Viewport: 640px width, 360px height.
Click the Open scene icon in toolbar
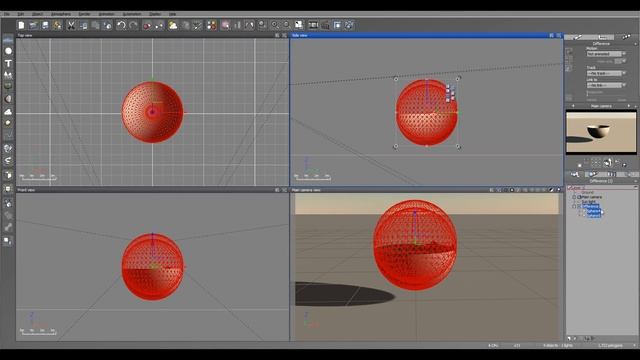pyautogui.click(x=33, y=25)
